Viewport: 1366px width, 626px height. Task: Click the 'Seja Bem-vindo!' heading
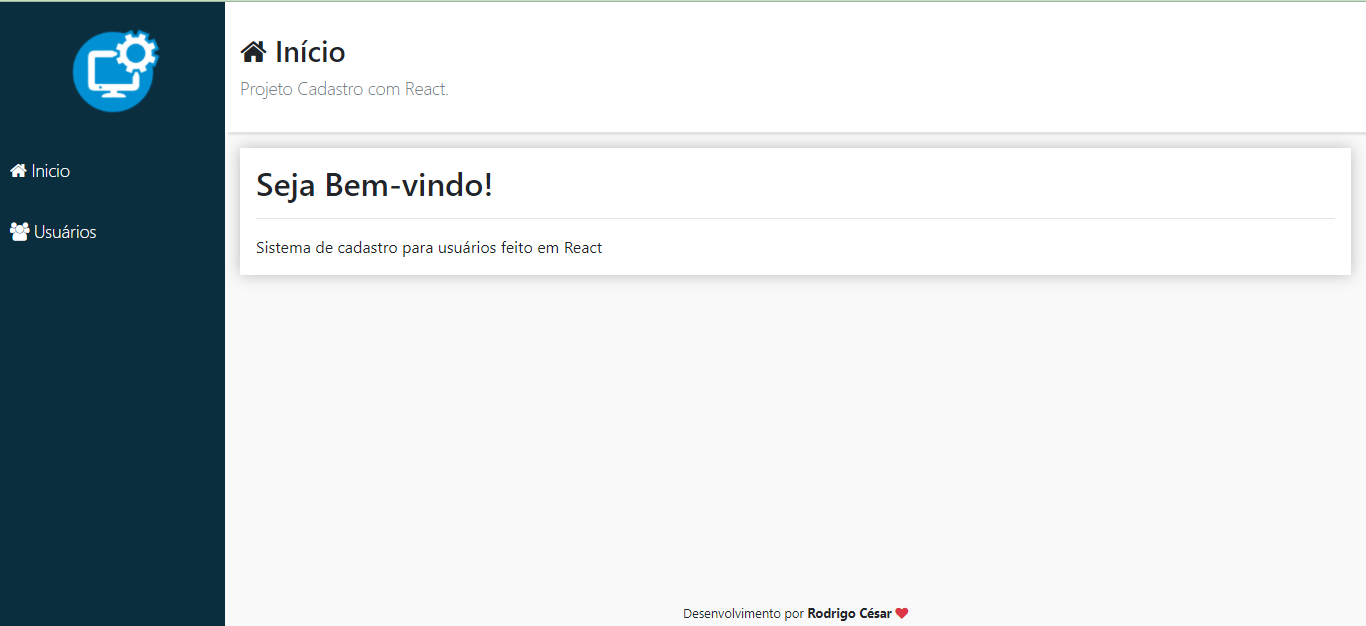(374, 184)
